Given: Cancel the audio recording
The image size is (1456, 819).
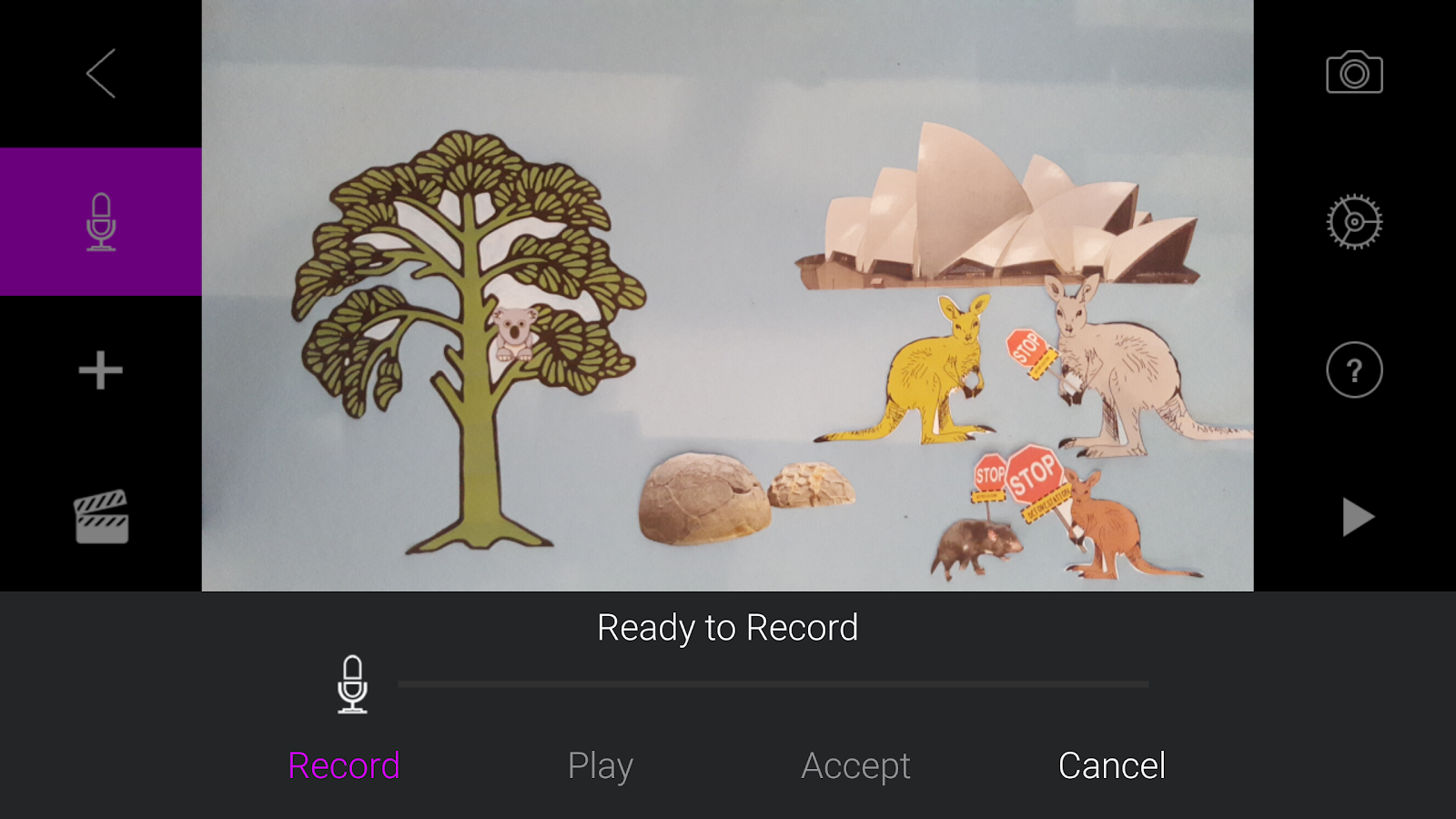Looking at the screenshot, I should (x=1112, y=766).
